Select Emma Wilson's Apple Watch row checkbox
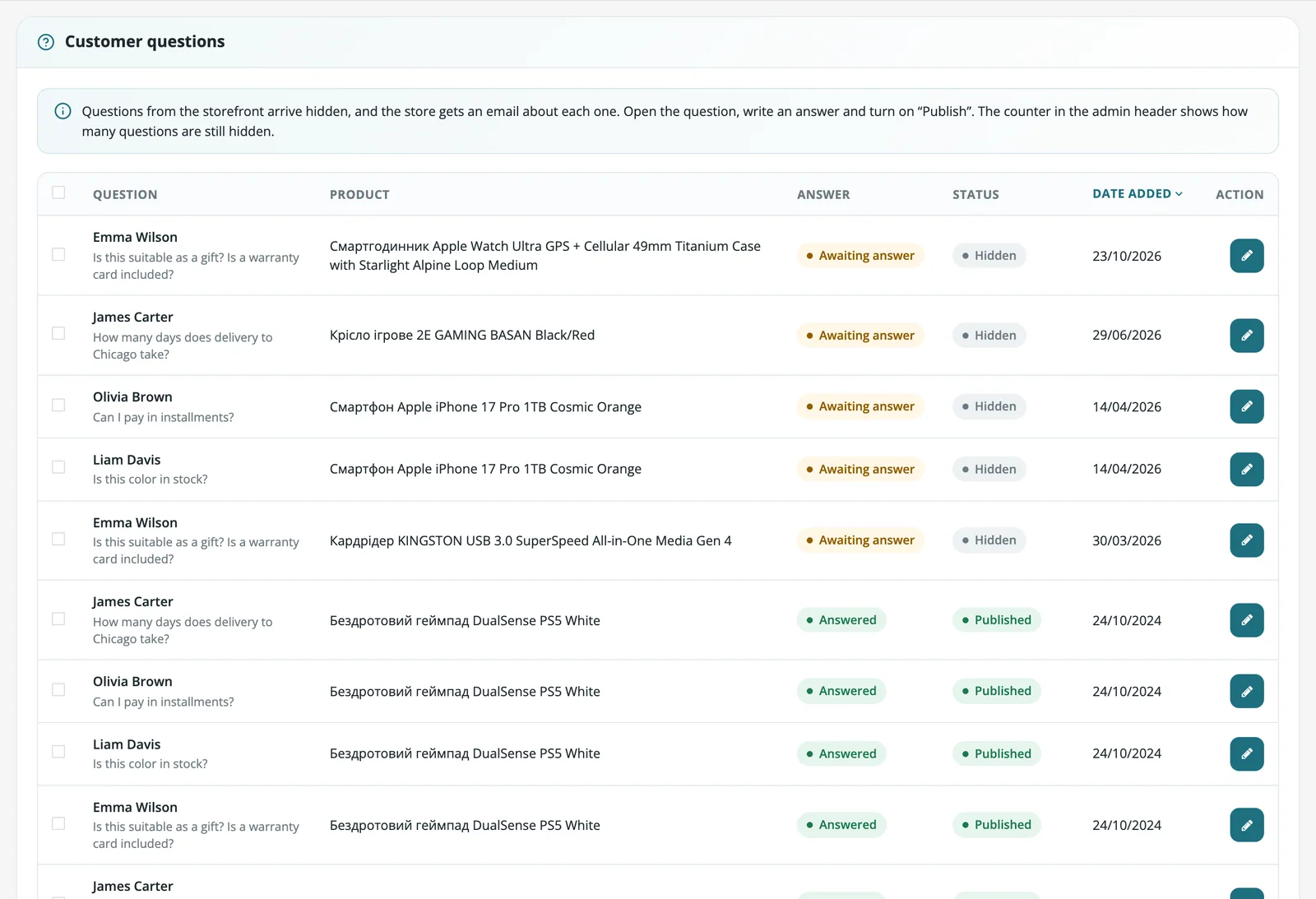The height and width of the screenshot is (899, 1316). click(58, 255)
